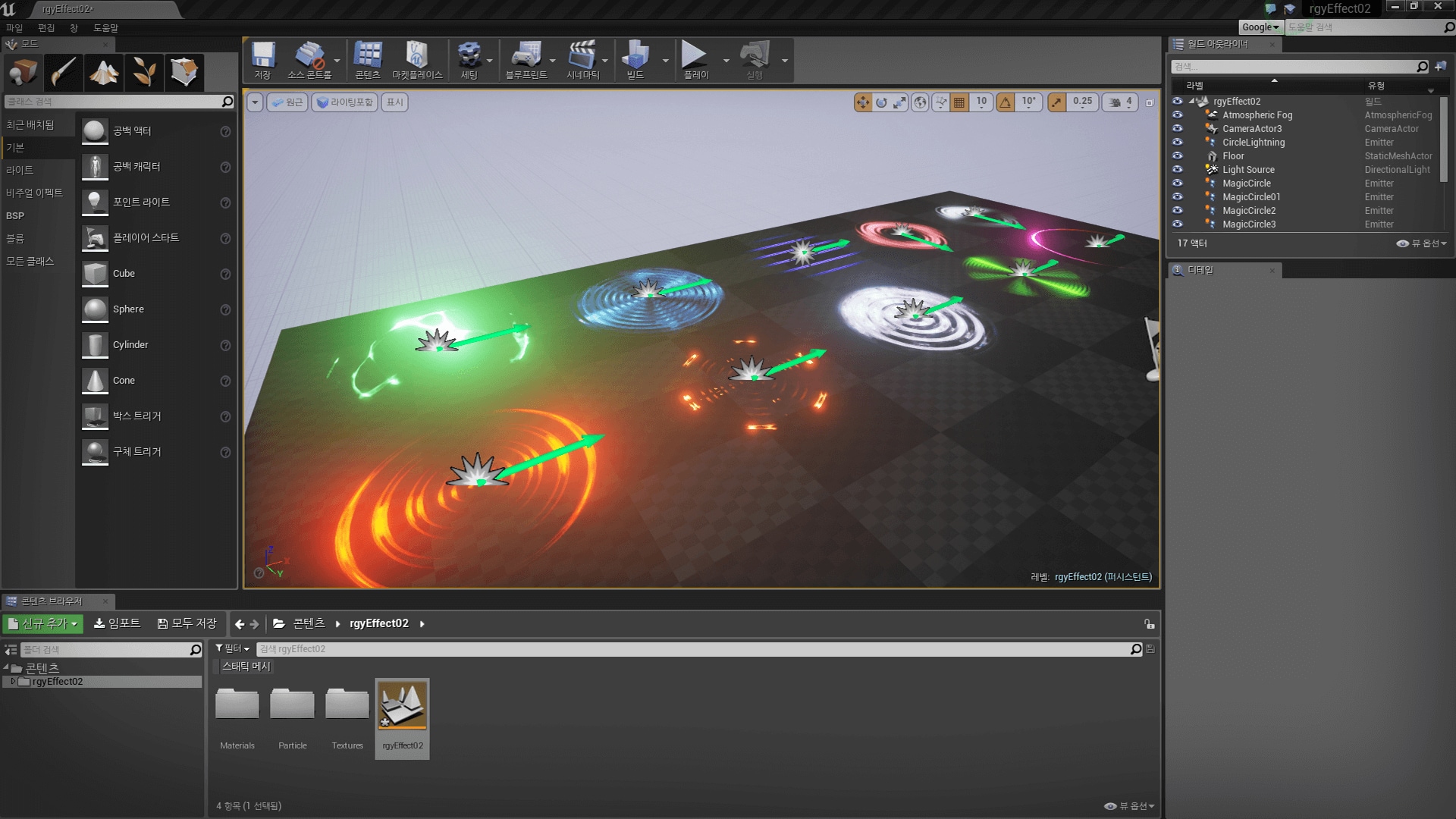Toggle visibility of MagicCircle3 actor

(1177, 224)
